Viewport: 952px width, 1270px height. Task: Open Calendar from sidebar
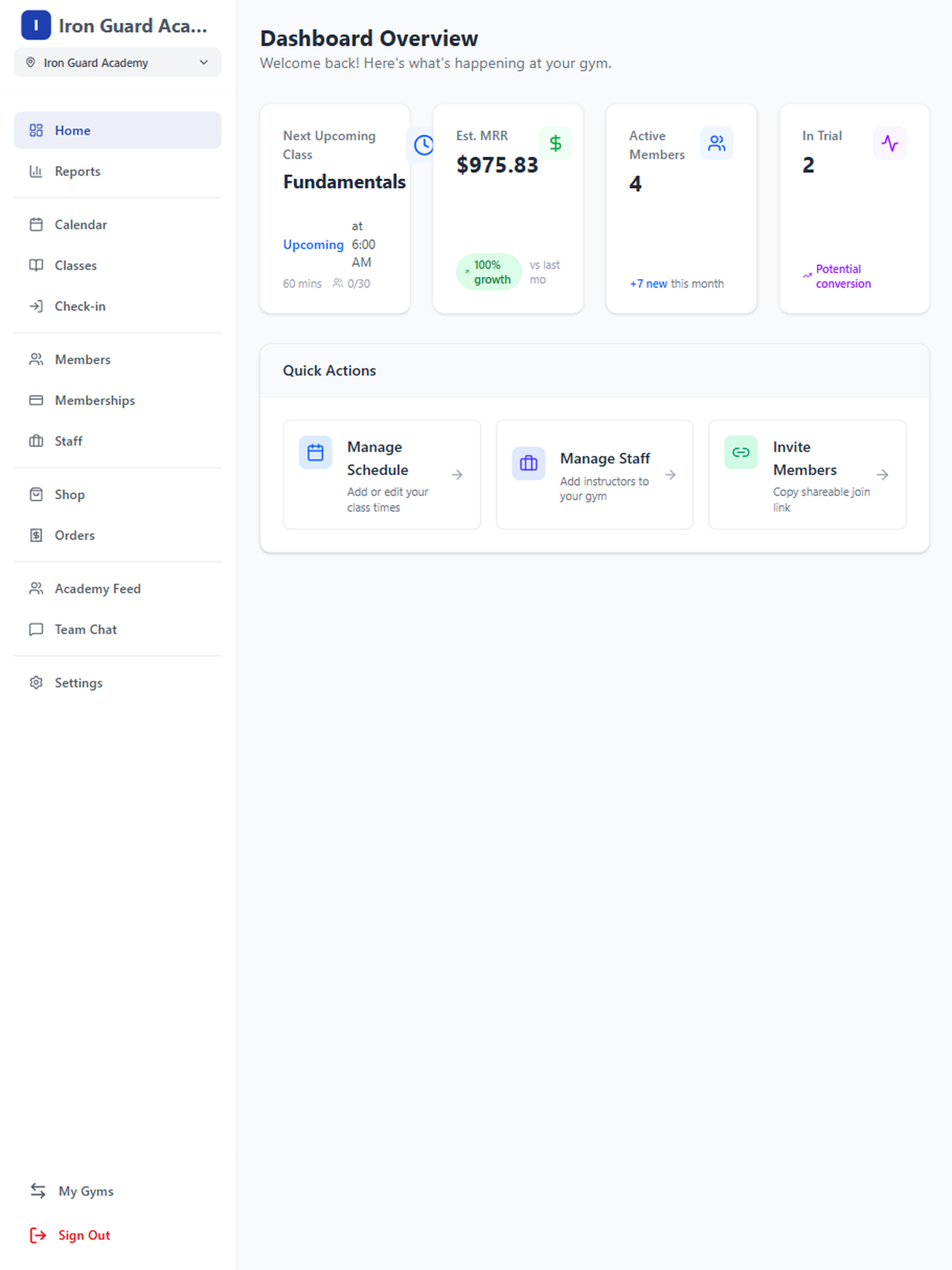point(117,225)
